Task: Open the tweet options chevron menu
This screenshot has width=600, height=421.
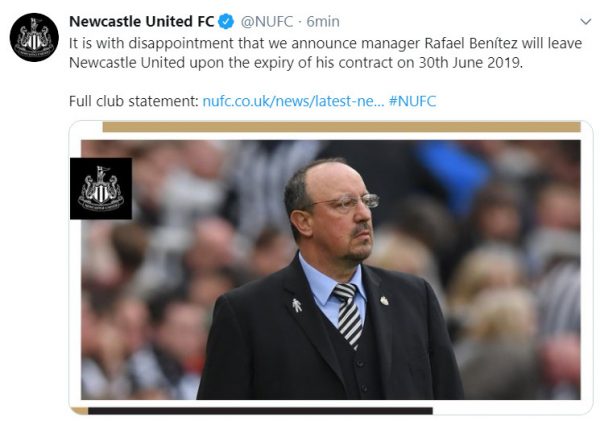Action: pos(585,21)
